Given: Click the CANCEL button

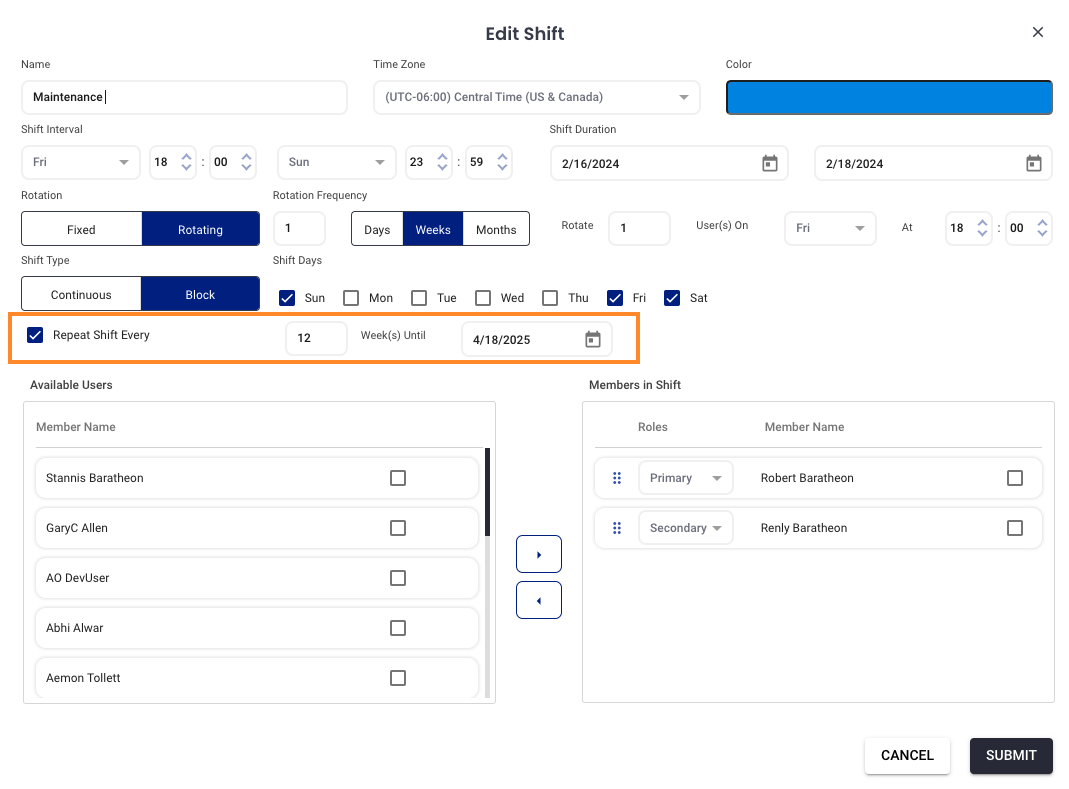Looking at the screenshot, I should (906, 755).
